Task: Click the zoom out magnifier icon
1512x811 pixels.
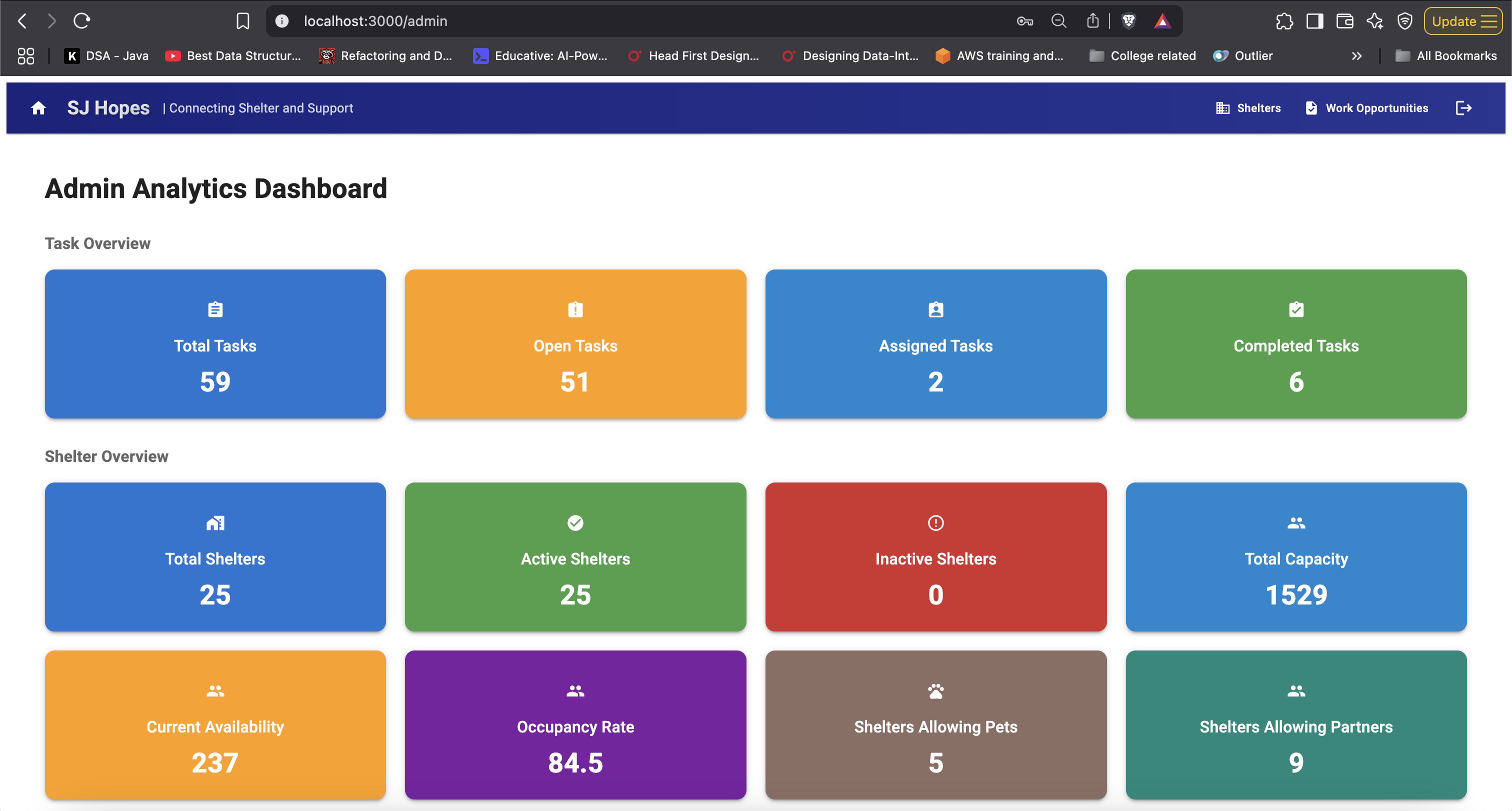Action: (x=1058, y=21)
